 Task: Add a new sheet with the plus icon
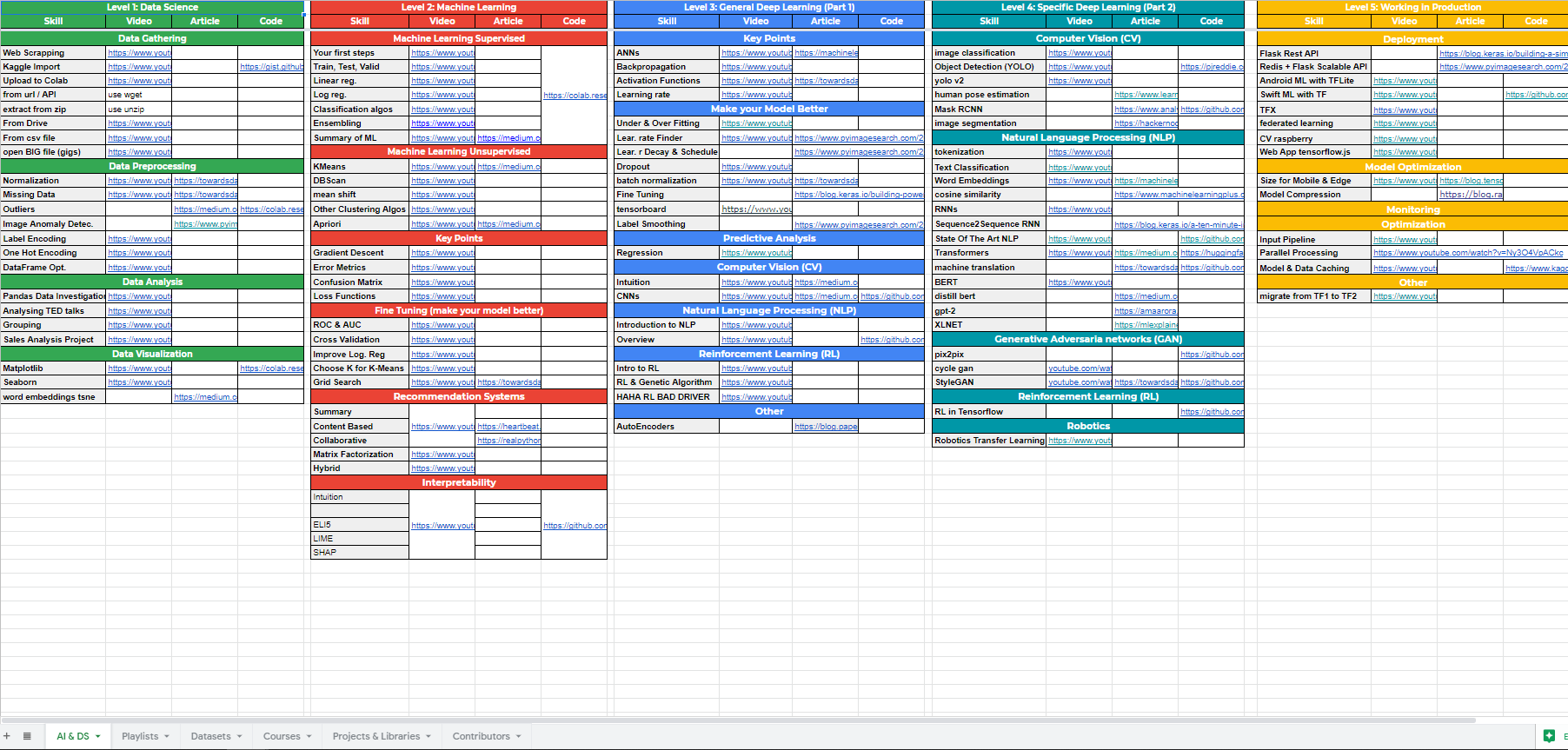[x=7, y=736]
